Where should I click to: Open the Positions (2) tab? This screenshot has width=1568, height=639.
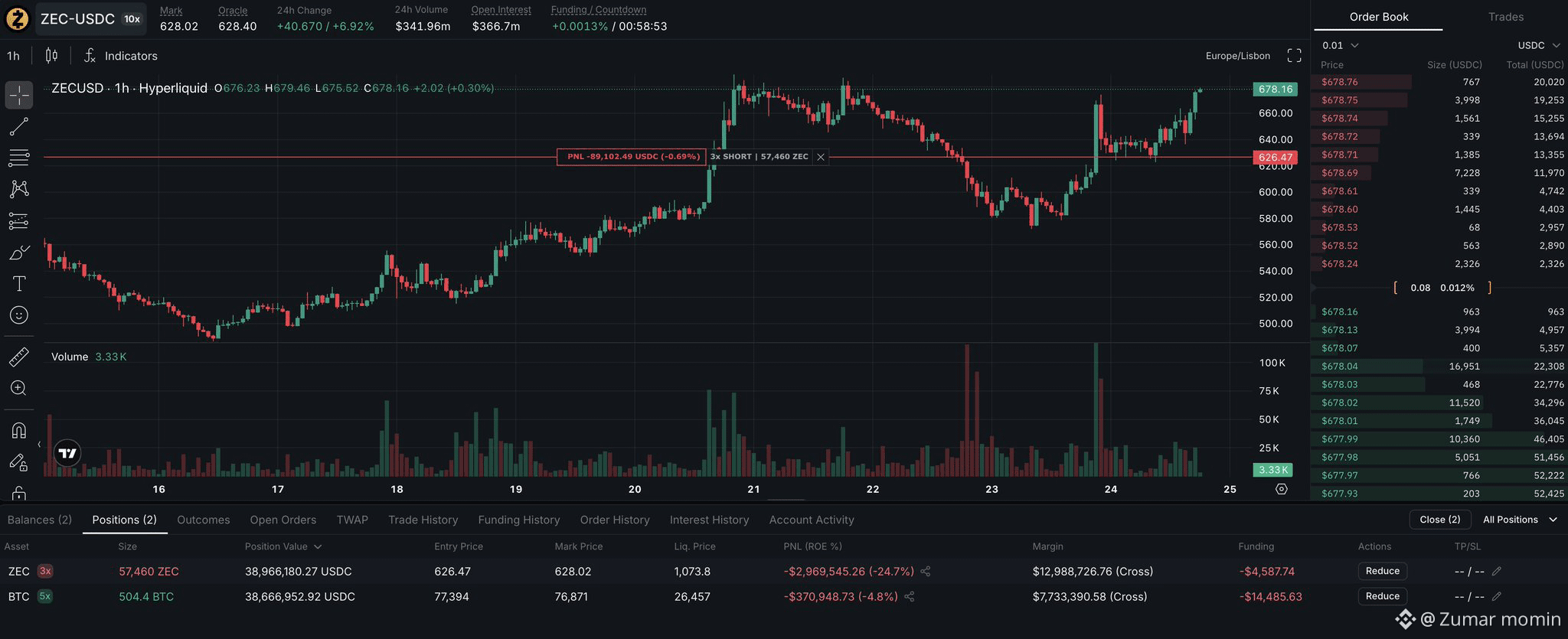click(x=125, y=520)
